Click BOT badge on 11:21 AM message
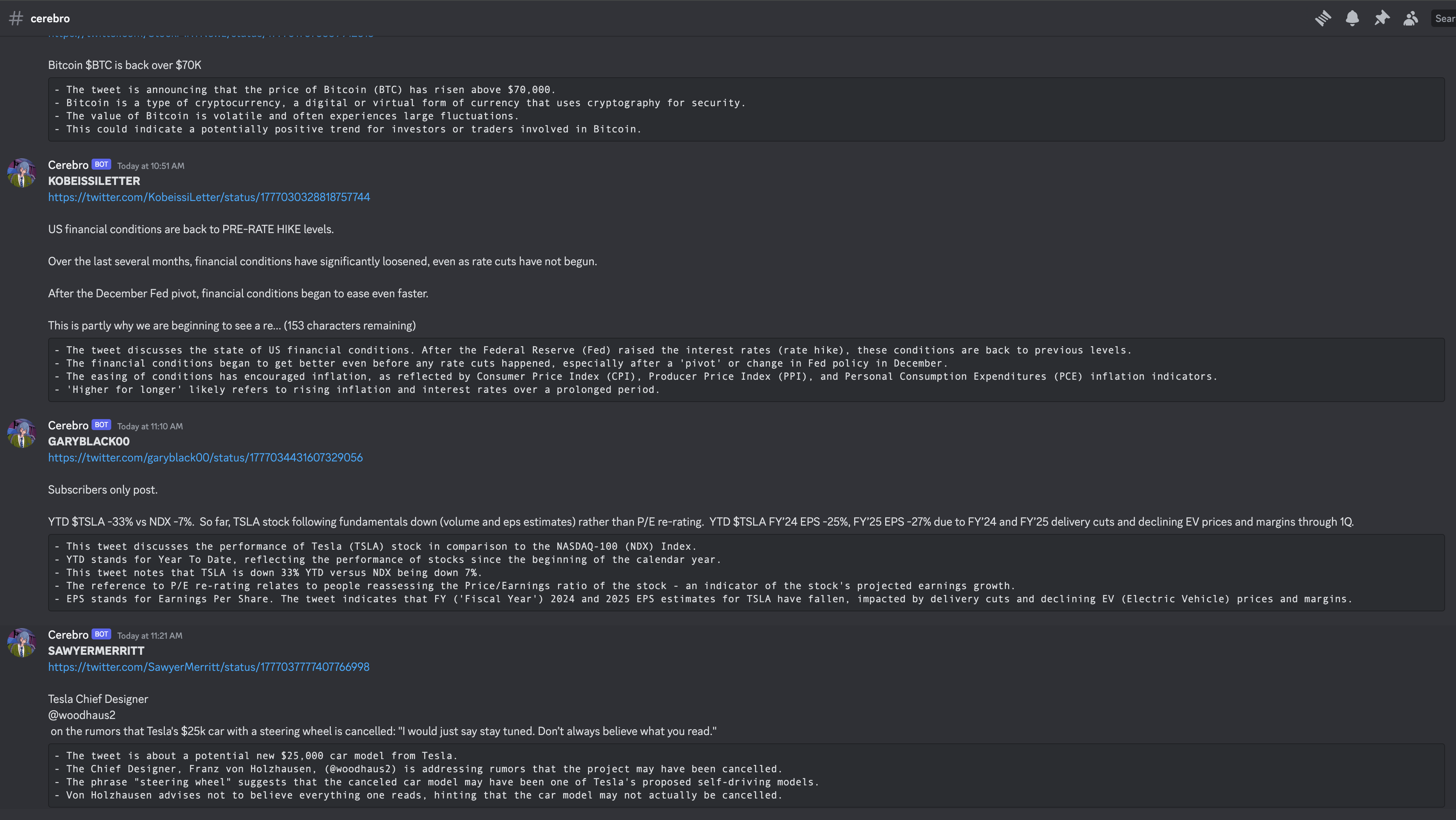 coord(101,634)
